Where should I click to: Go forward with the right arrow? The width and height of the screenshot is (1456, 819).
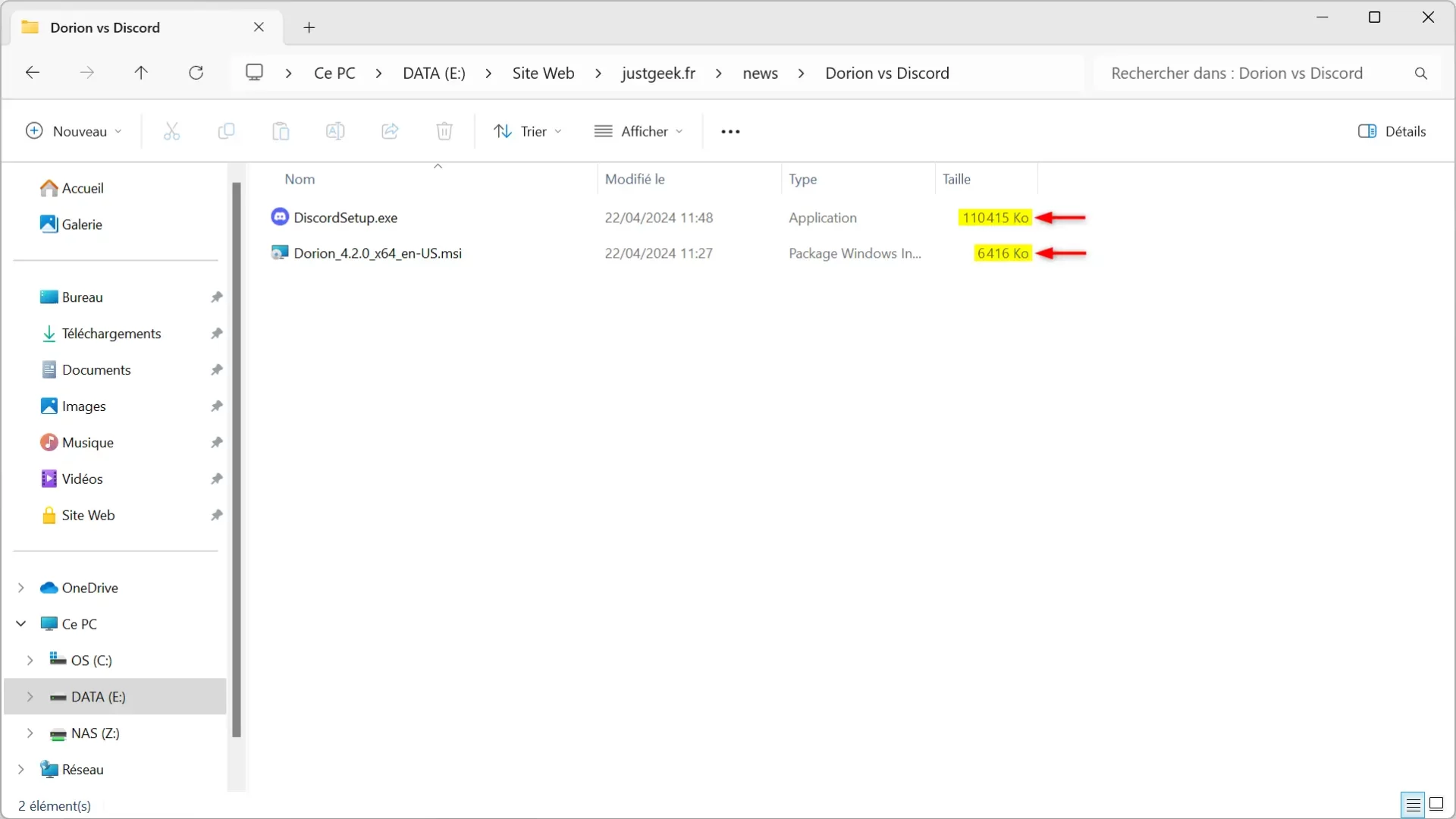87,73
